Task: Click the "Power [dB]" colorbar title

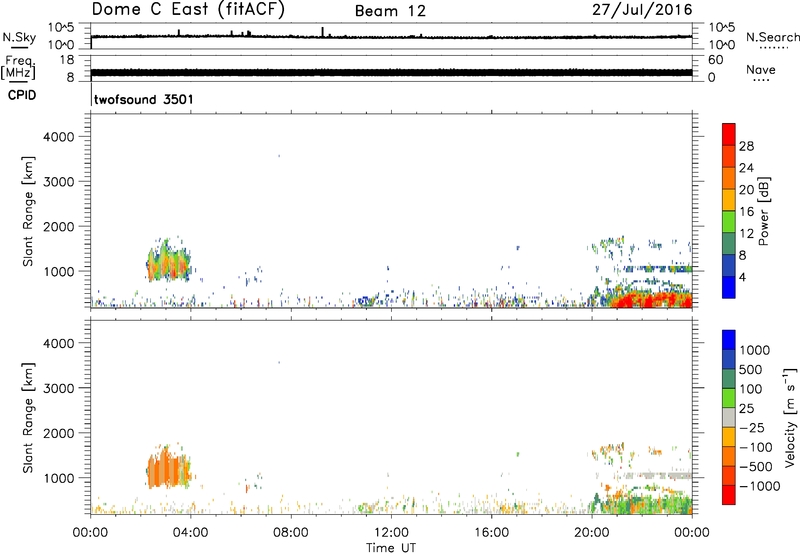Action: tap(763, 211)
